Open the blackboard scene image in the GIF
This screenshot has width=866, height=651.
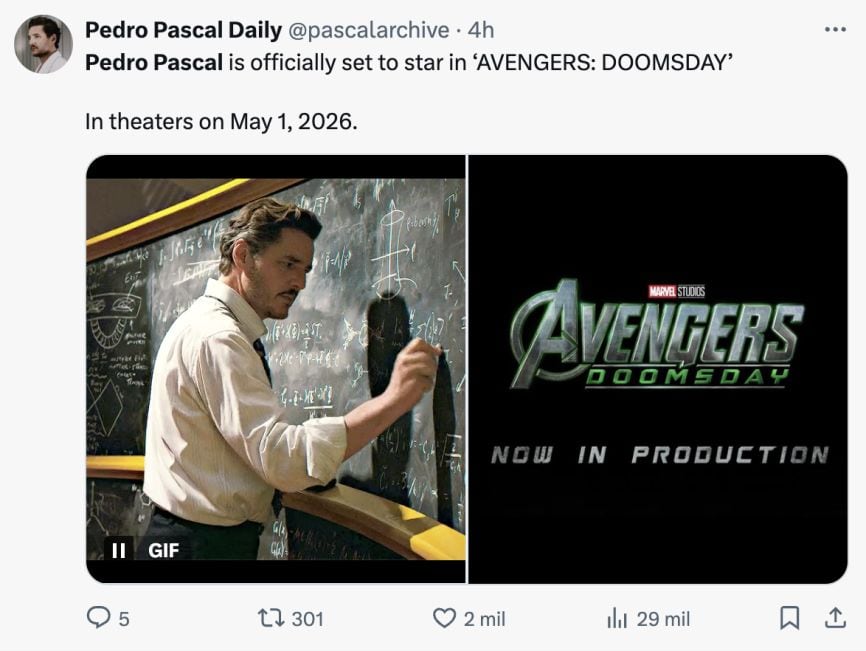[276, 367]
